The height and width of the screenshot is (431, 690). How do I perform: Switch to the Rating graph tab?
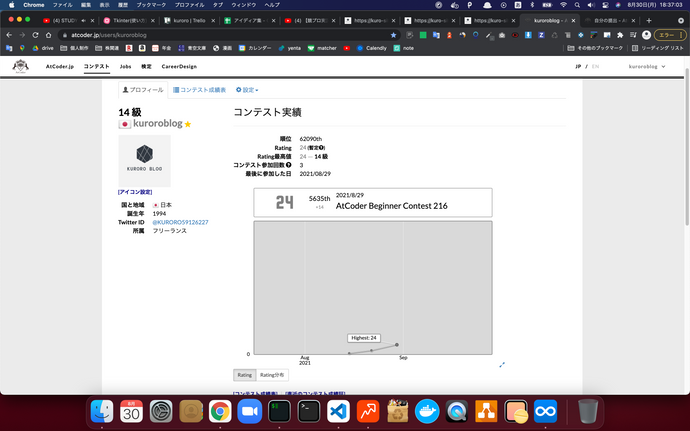[245, 375]
